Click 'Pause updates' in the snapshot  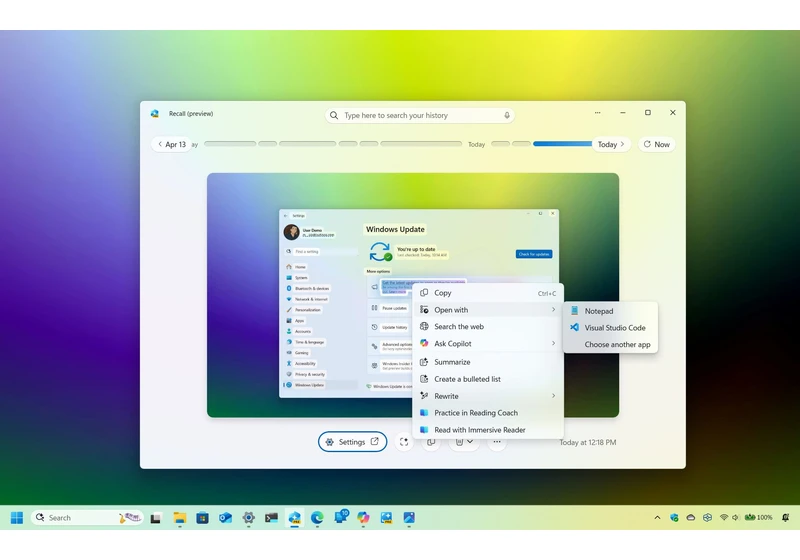(x=394, y=308)
